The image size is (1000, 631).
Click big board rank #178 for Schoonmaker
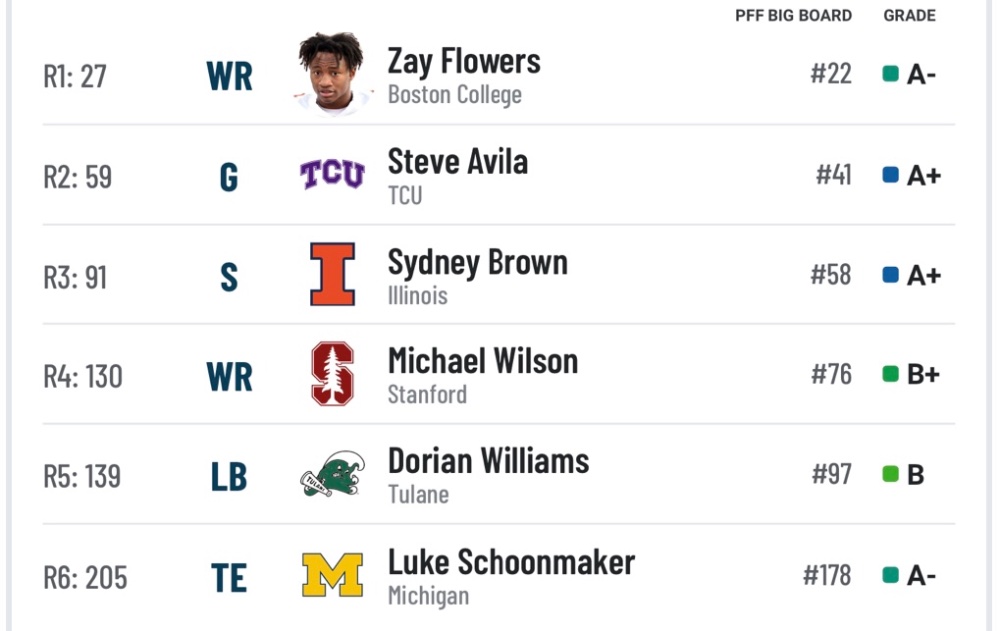coord(827,575)
